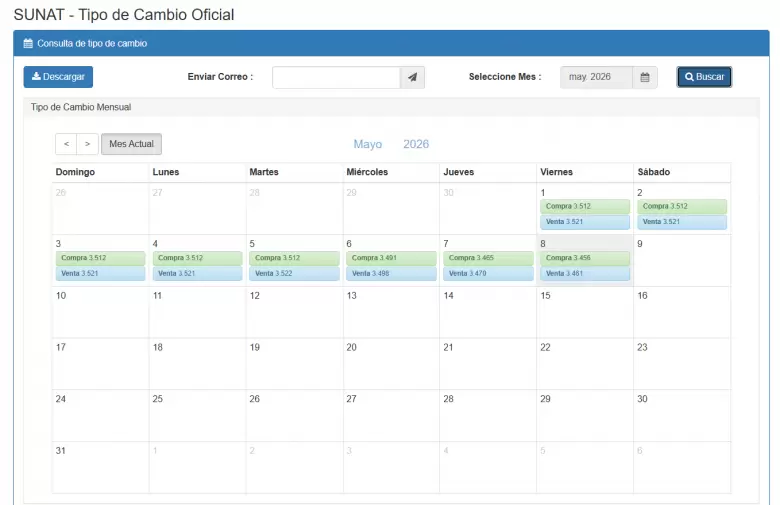Viewport: 780px width, 505px height.
Task: Select Venta 3.521 on day 2
Action: pos(682,222)
